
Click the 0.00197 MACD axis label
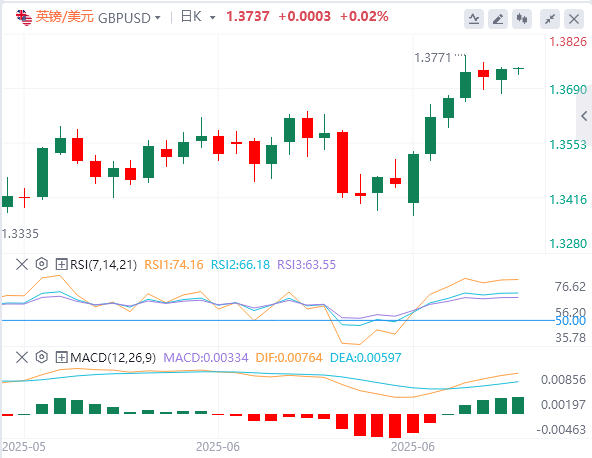click(x=563, y=405)
